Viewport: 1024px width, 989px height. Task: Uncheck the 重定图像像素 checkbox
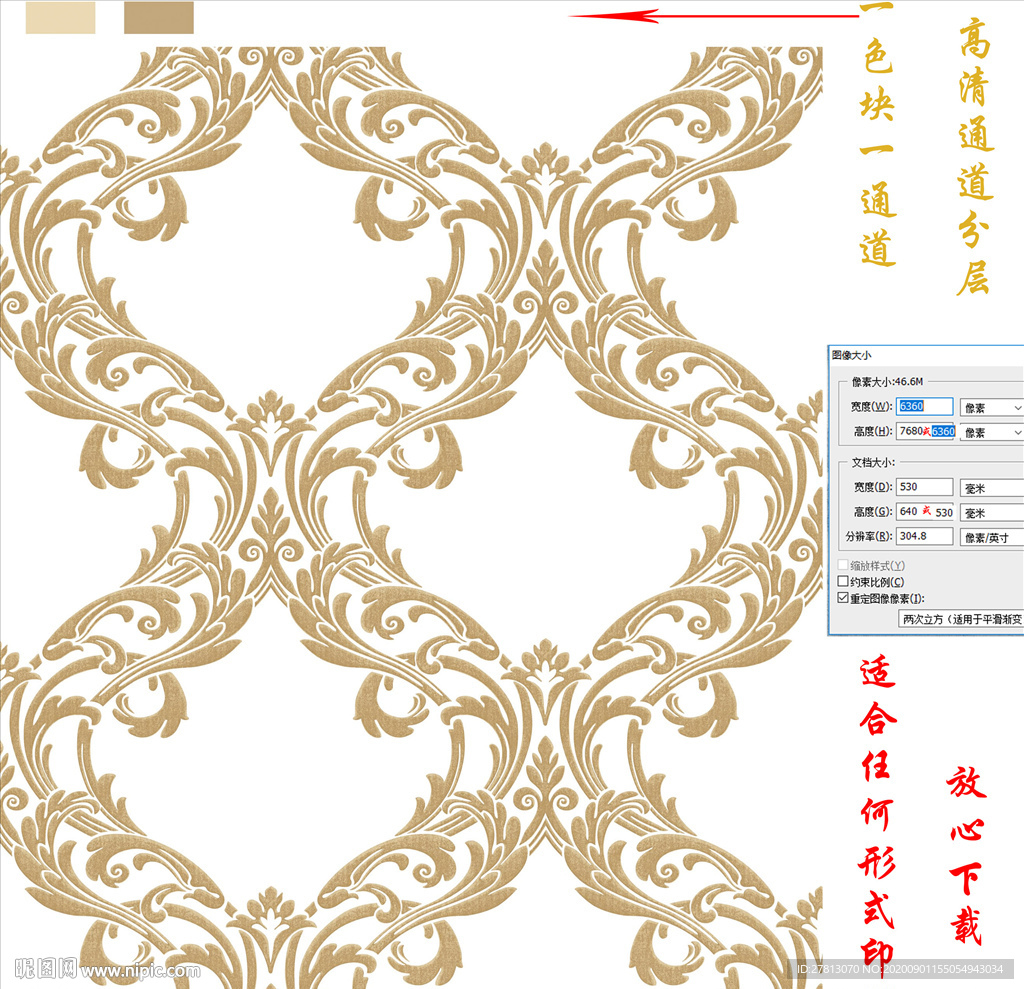click(843, 598)
